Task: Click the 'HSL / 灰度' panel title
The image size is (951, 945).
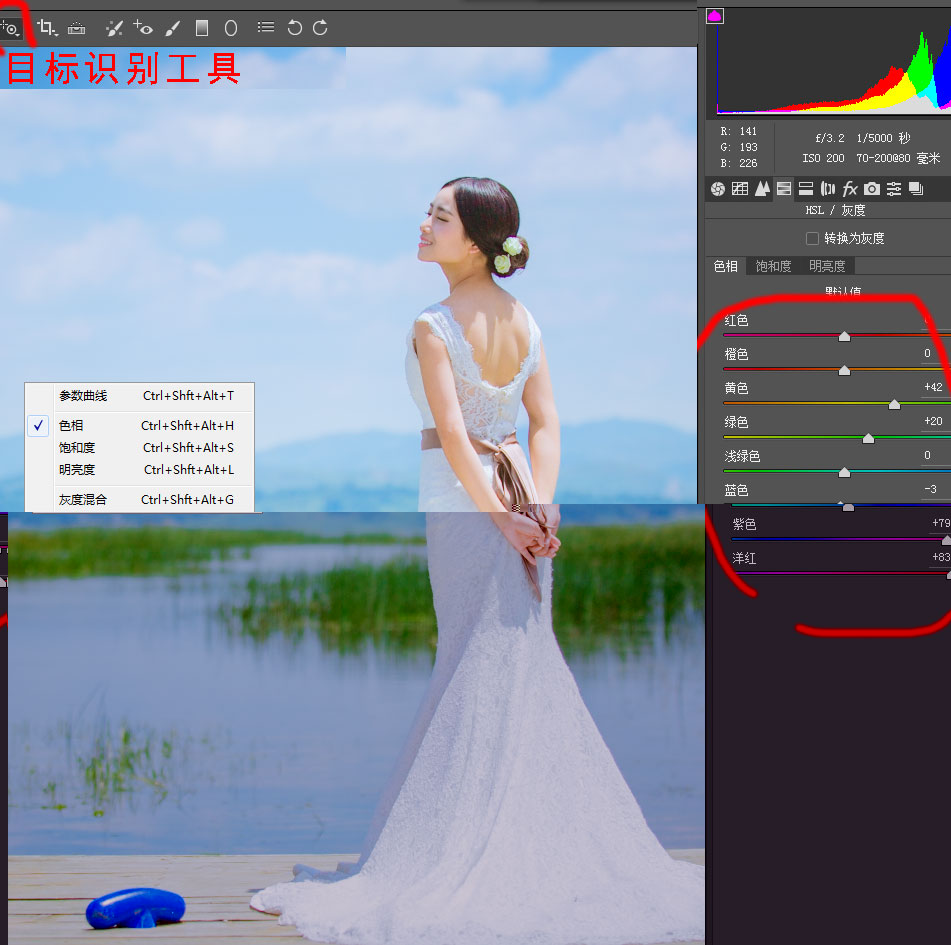Action: [x=835, y=210]
